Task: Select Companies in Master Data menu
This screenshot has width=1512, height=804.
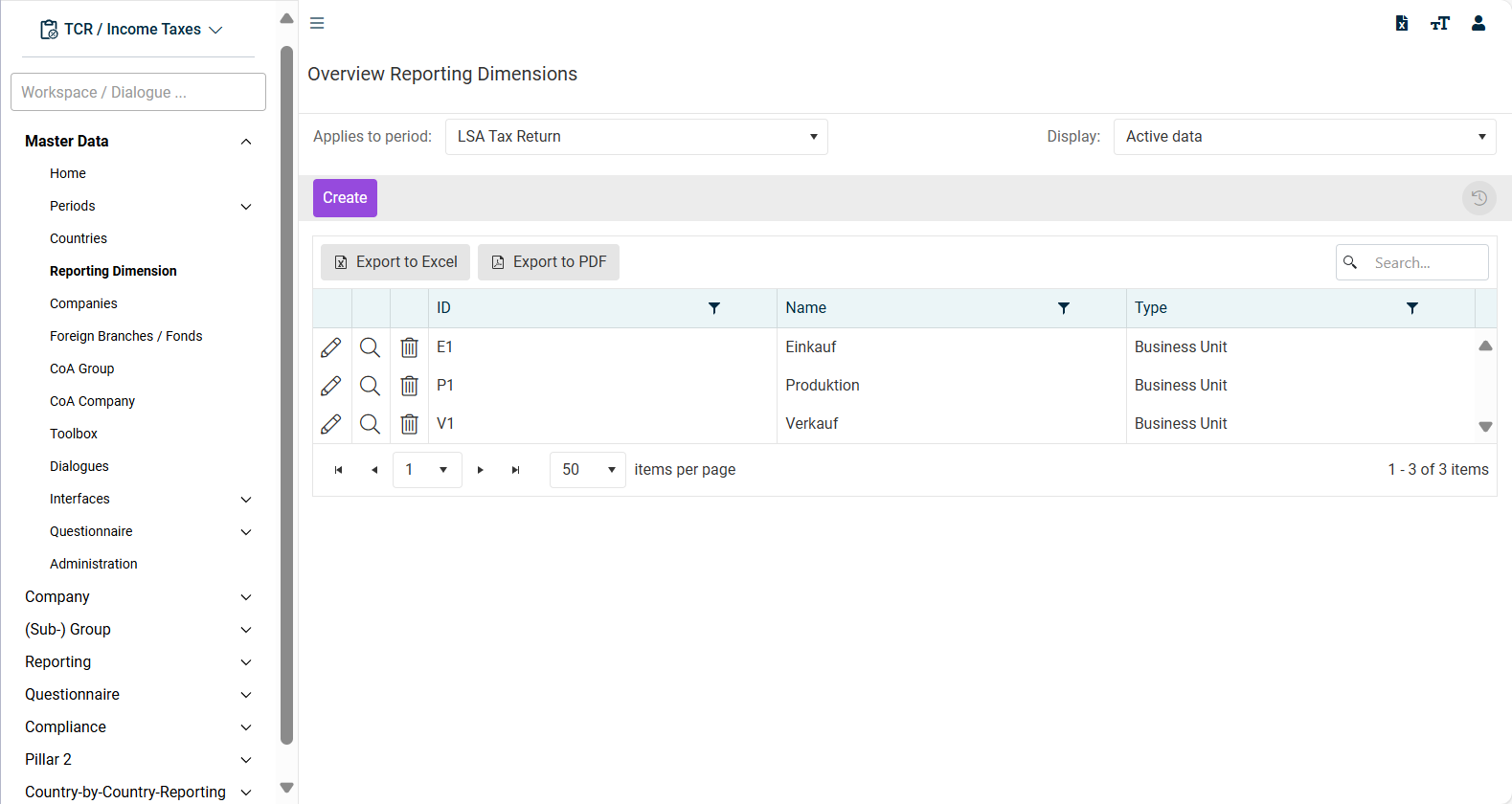Action: [x=83, y=303]
